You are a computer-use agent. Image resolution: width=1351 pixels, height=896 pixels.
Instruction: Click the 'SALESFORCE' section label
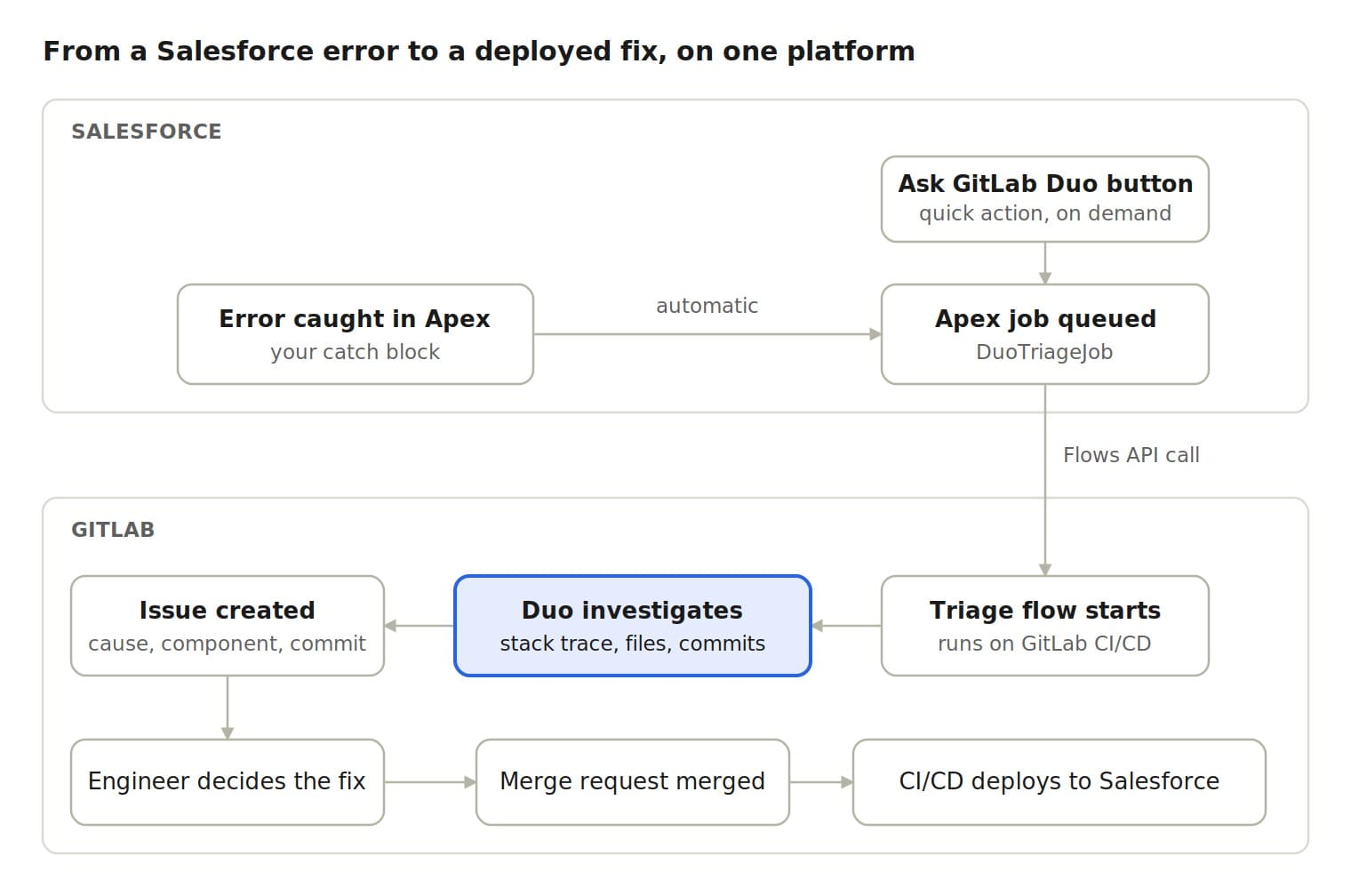[x=147, y=132]
